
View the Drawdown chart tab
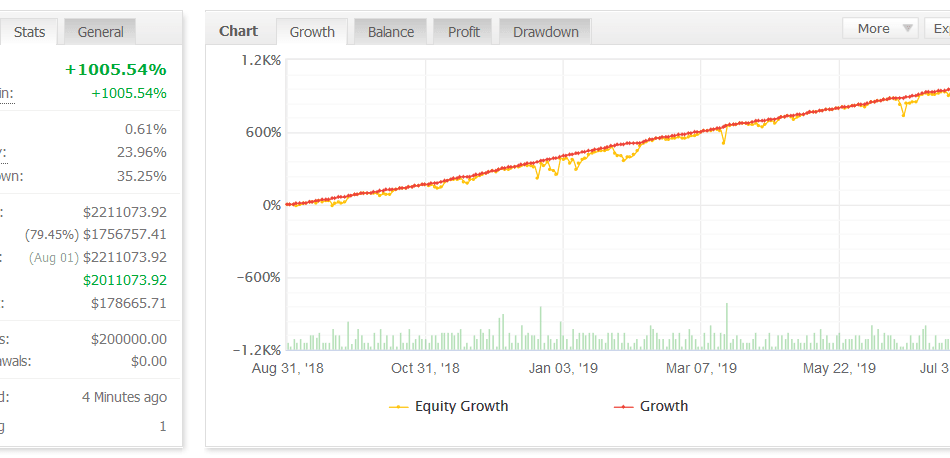coord(545,32)
